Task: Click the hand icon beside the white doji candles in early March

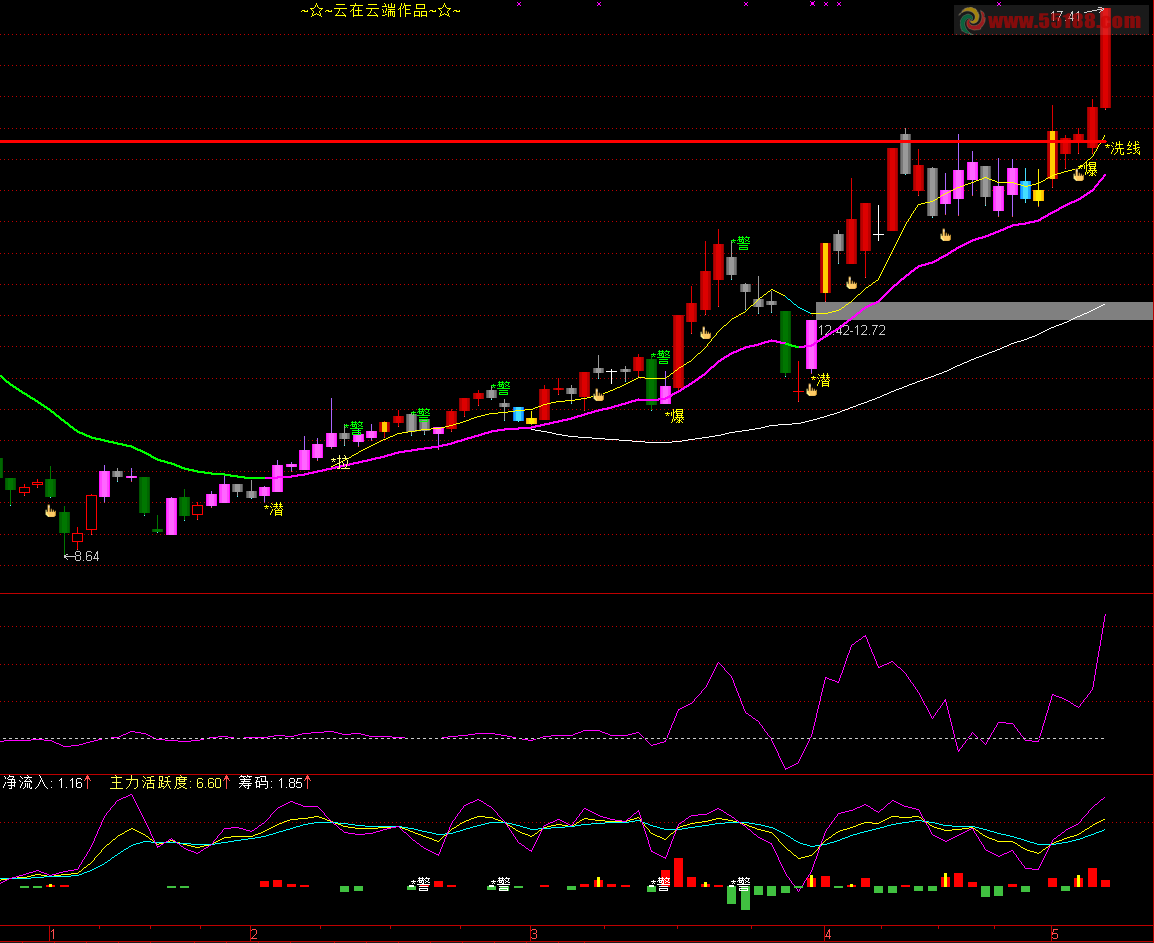Action: click(x=599, y=395)
